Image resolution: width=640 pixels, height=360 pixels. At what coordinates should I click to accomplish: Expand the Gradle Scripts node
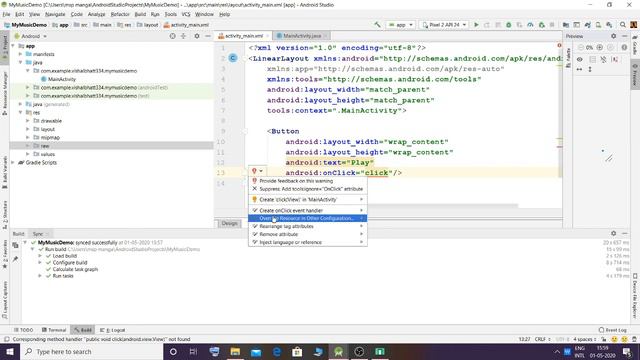pyautogui.click(x=13, y=162)
